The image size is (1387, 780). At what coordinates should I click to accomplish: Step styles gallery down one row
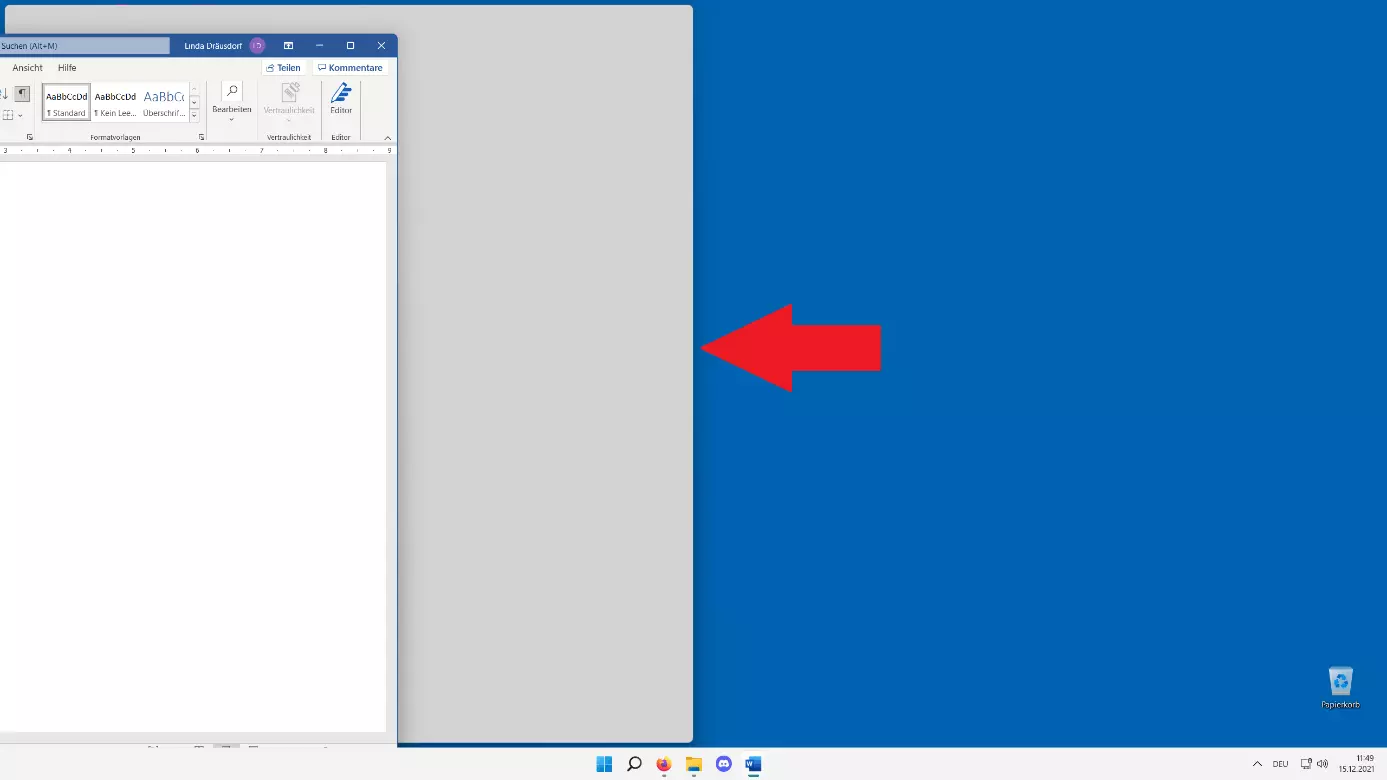pos(194,102)
